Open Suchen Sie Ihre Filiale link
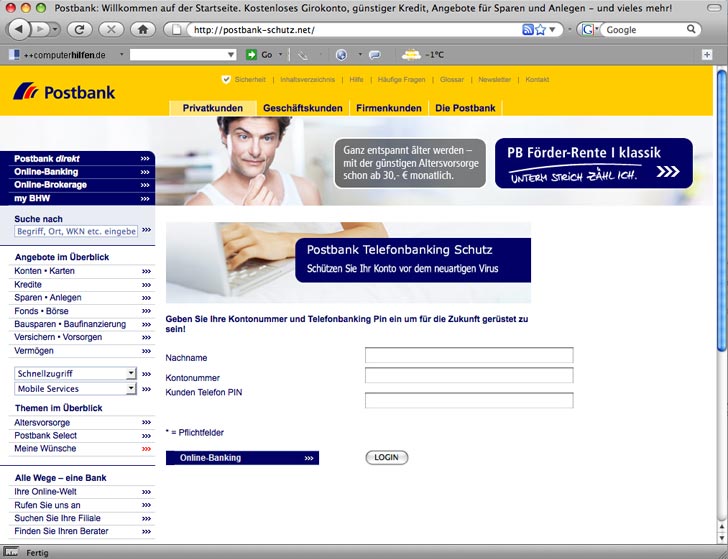This screenshot has height=559, width=728. pyautogui.click(x=58, y=518)
